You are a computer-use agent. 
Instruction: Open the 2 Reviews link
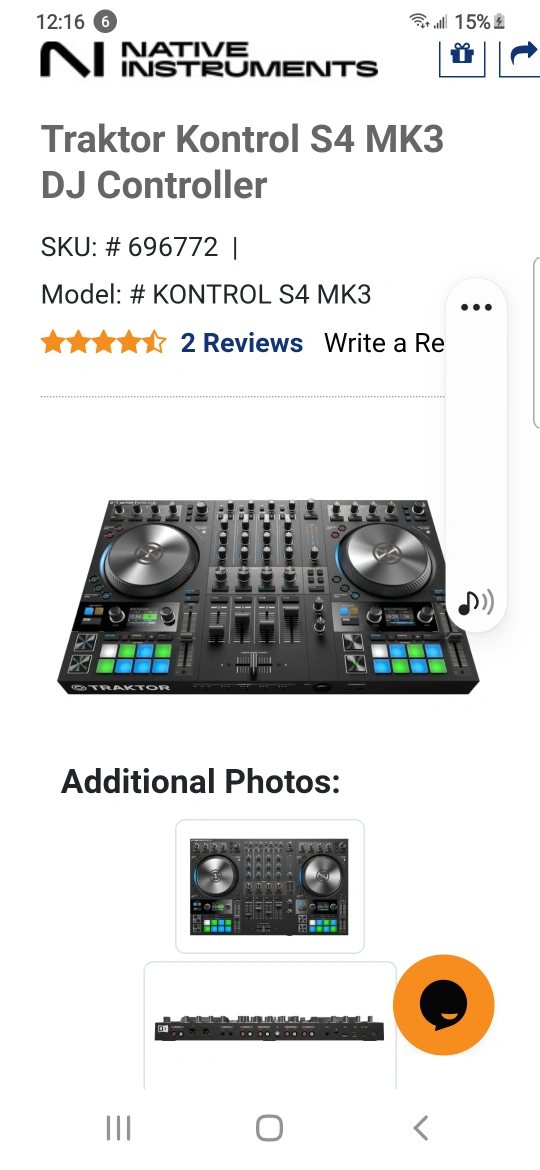[x=242, y=342]
